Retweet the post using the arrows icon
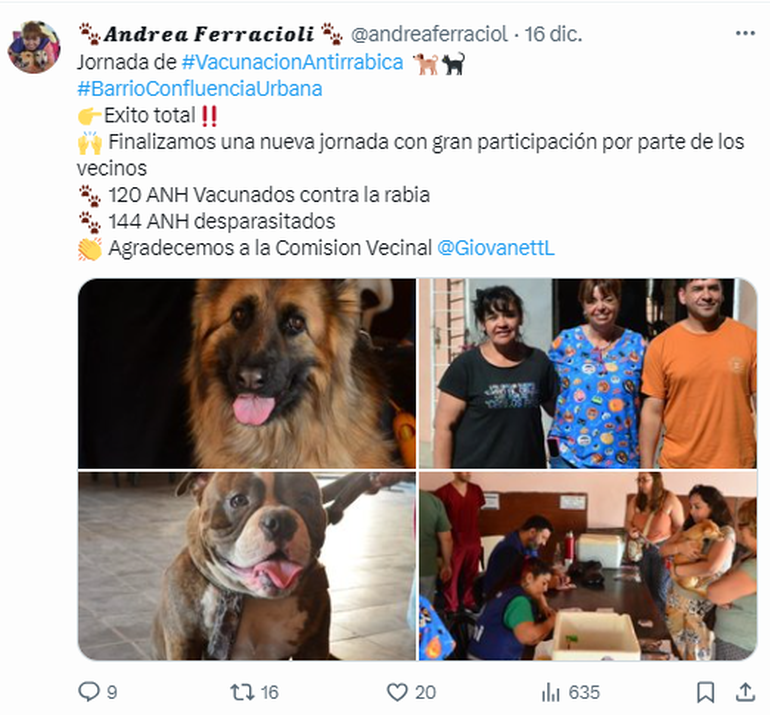 point(242,692)
